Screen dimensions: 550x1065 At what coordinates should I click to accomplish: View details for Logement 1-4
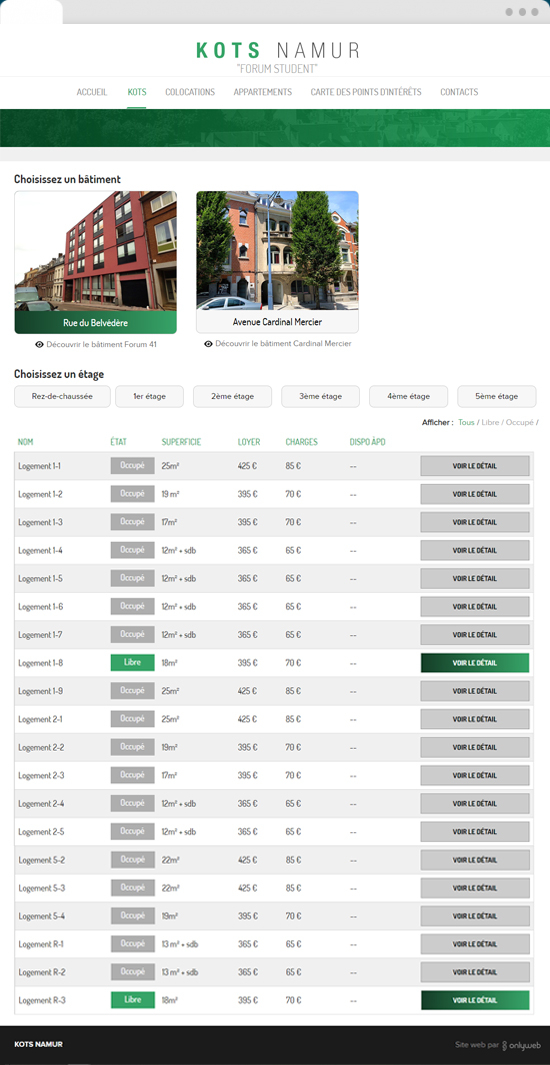475,551
